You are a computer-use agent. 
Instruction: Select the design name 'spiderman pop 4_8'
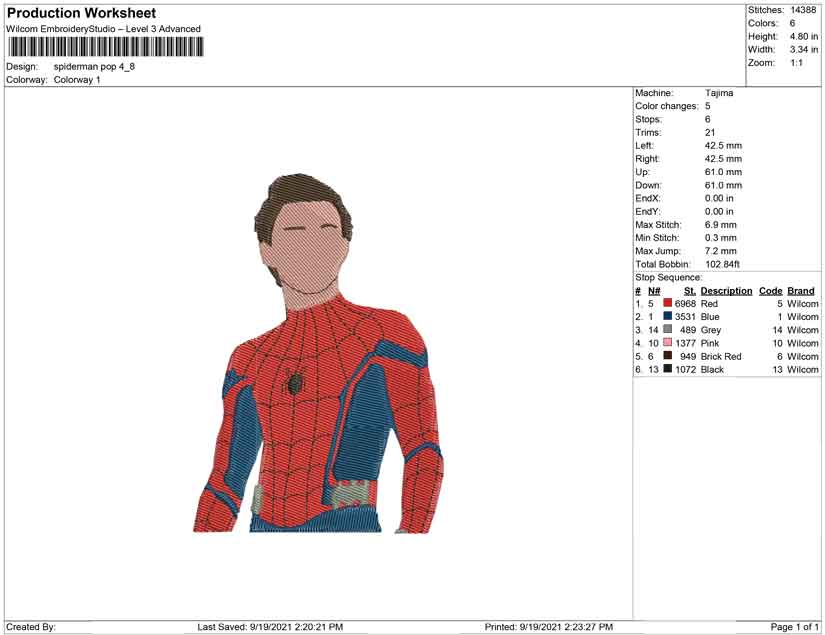[94, 67]
